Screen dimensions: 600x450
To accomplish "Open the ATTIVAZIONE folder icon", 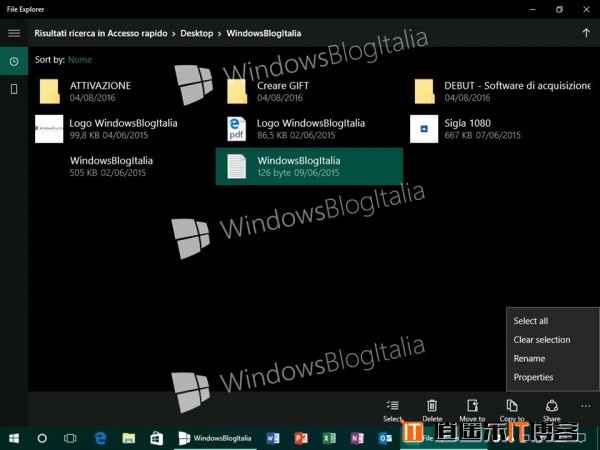I will (x=49, y=91).
